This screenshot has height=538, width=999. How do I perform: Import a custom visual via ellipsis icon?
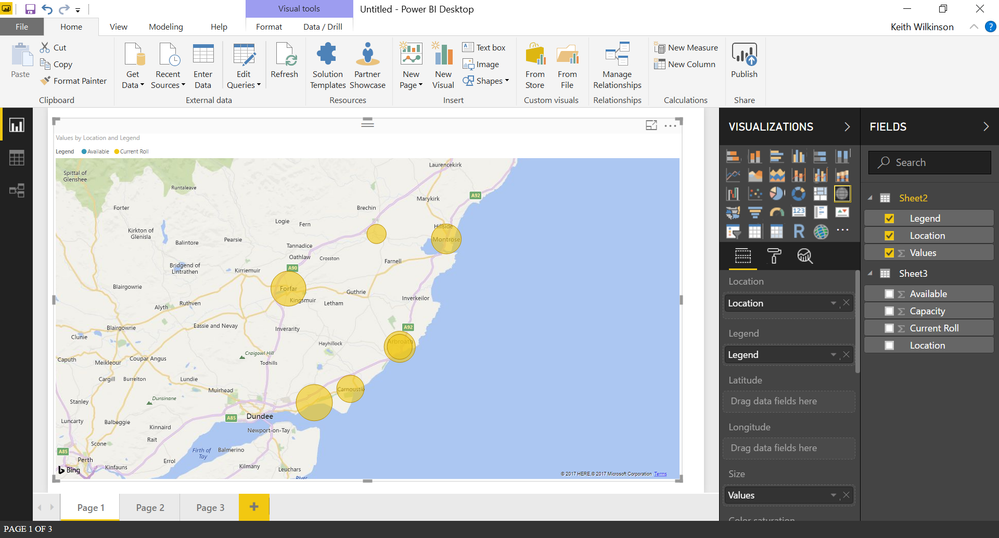tap(842, 230)
